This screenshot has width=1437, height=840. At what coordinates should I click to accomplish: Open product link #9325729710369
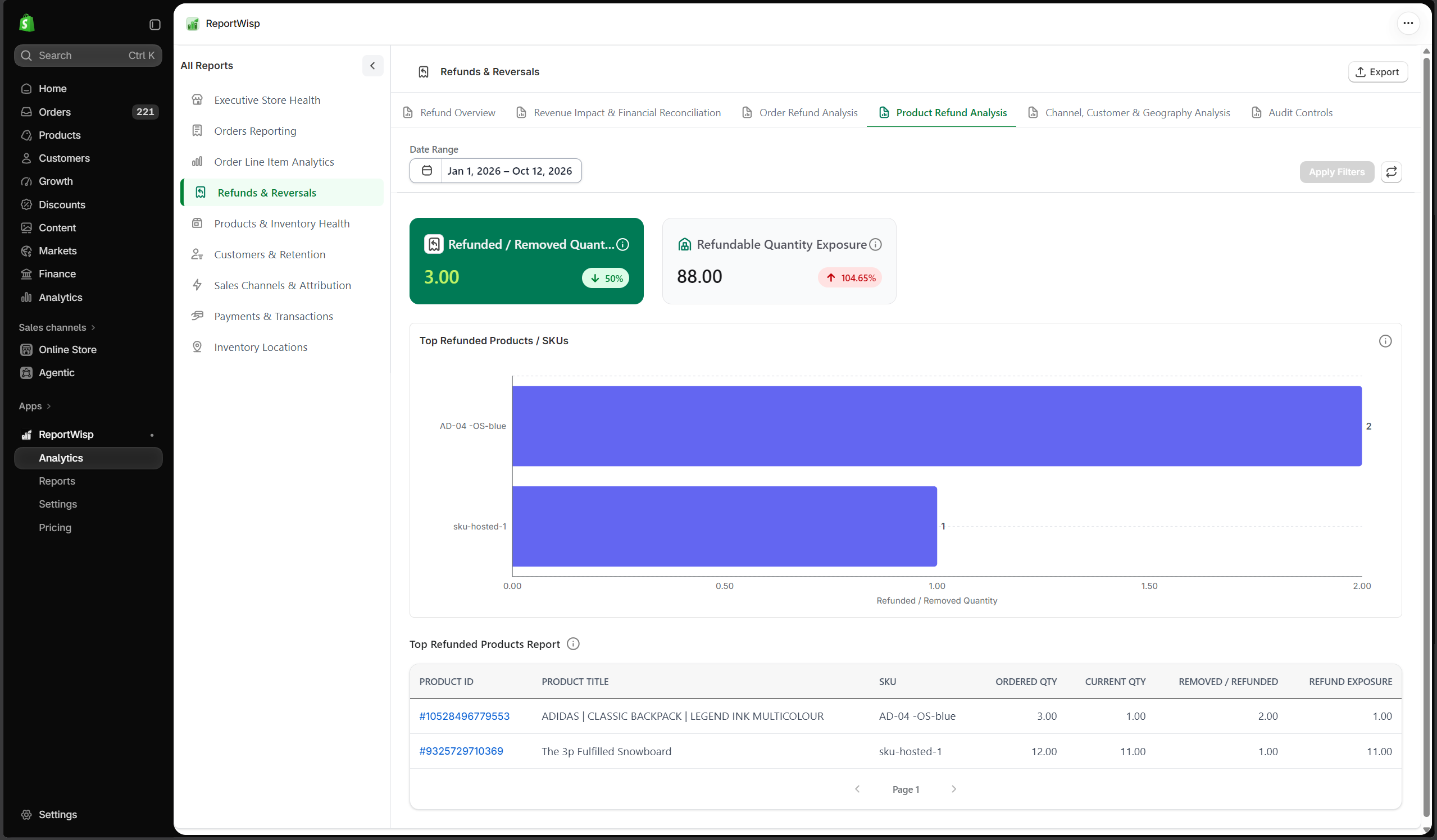pos(461,751)
